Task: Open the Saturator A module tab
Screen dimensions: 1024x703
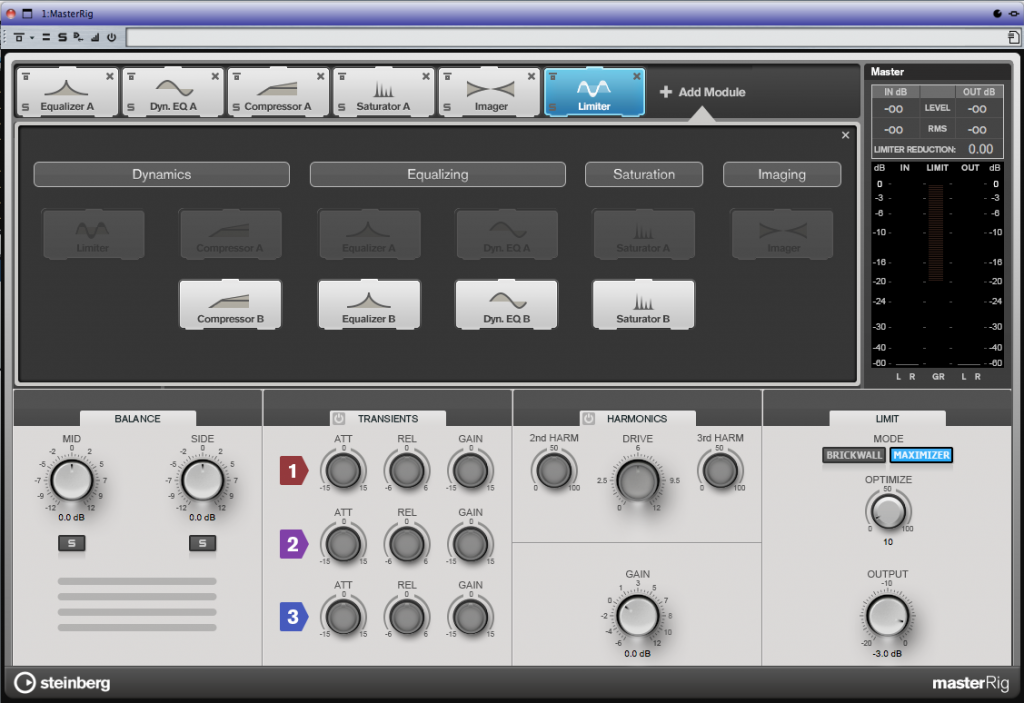Action: pyautogui.click(x=383, y=92)
